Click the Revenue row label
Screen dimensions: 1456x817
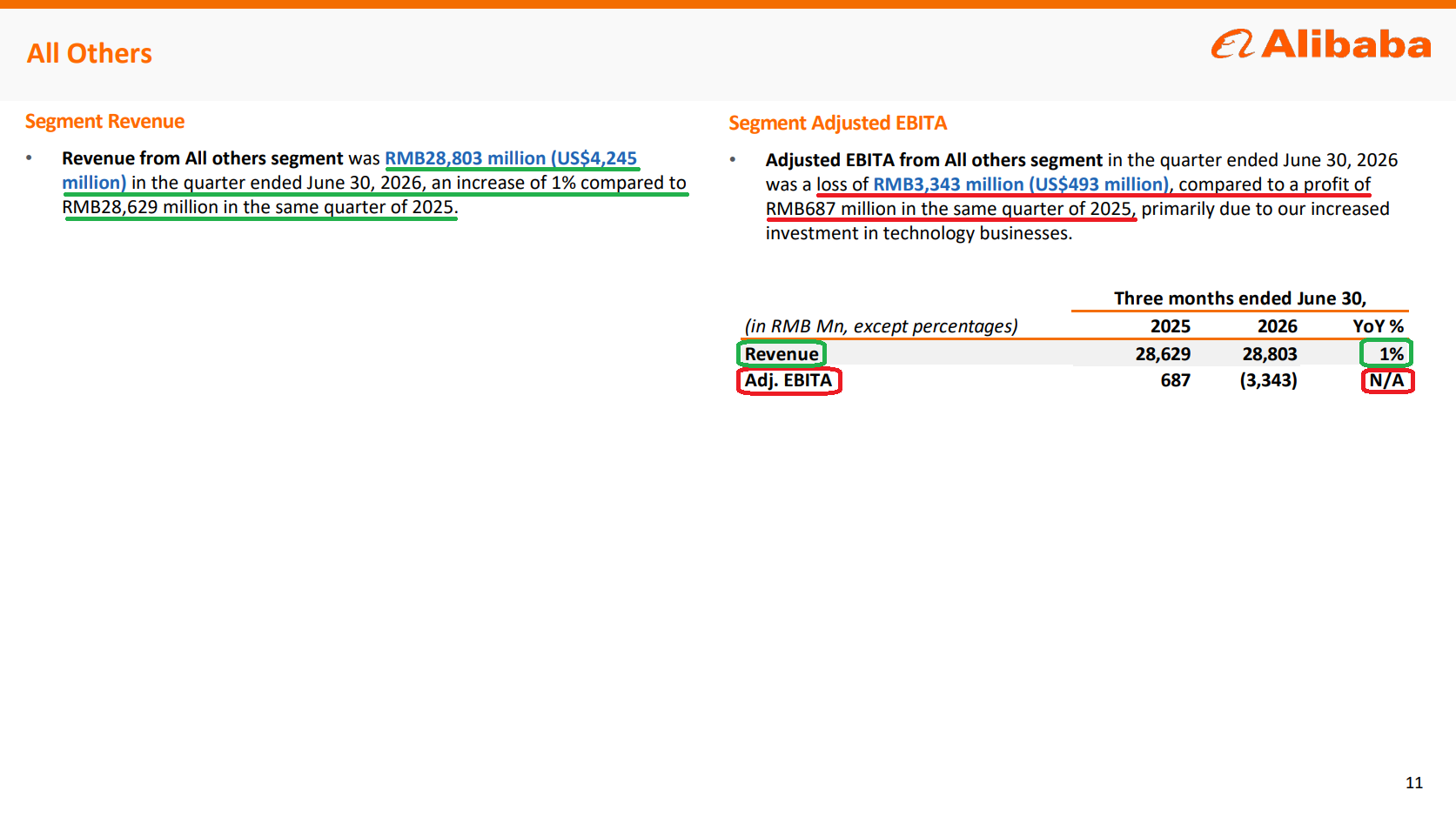782,354
